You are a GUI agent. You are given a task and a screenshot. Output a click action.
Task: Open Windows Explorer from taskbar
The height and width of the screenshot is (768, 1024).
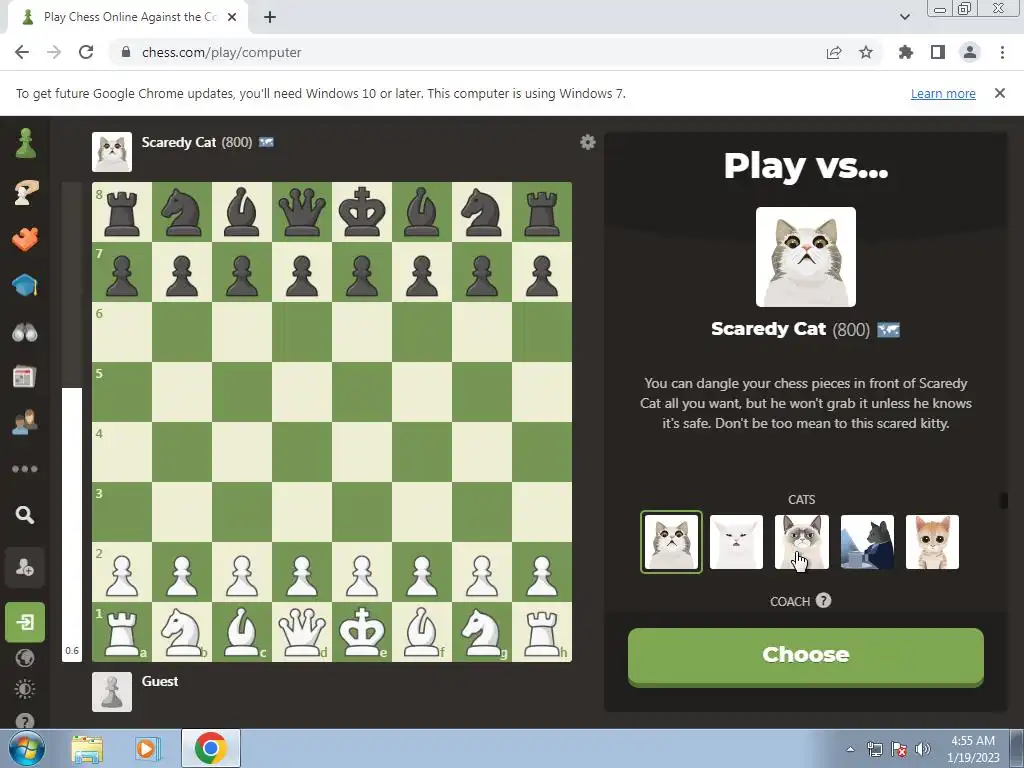tap(87, 748)
